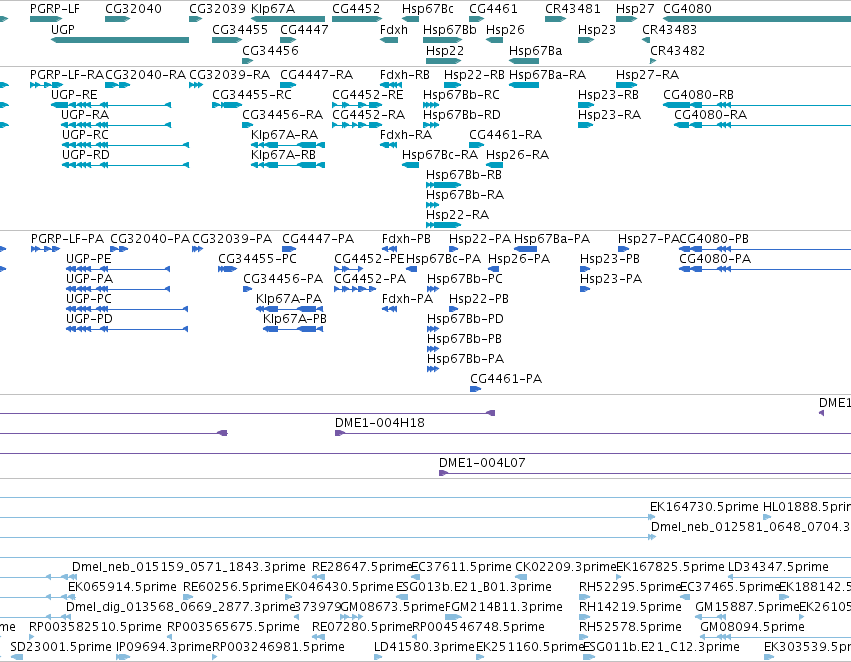
Task: Click the Hsp67Bb gene label
Action: coord(450,30)
